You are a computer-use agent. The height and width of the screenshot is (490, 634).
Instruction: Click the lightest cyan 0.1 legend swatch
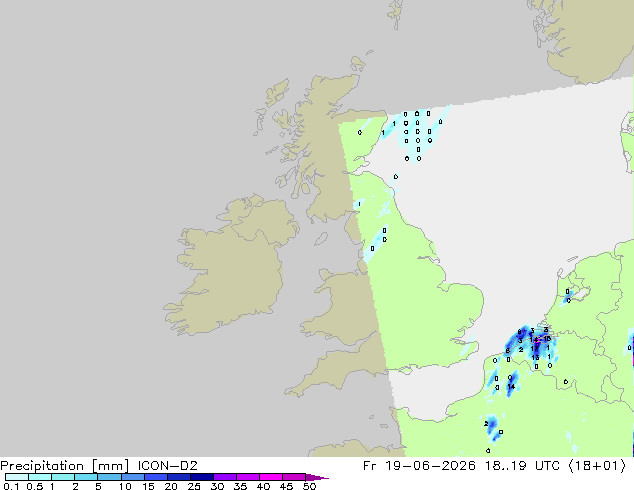pos(17,477)
